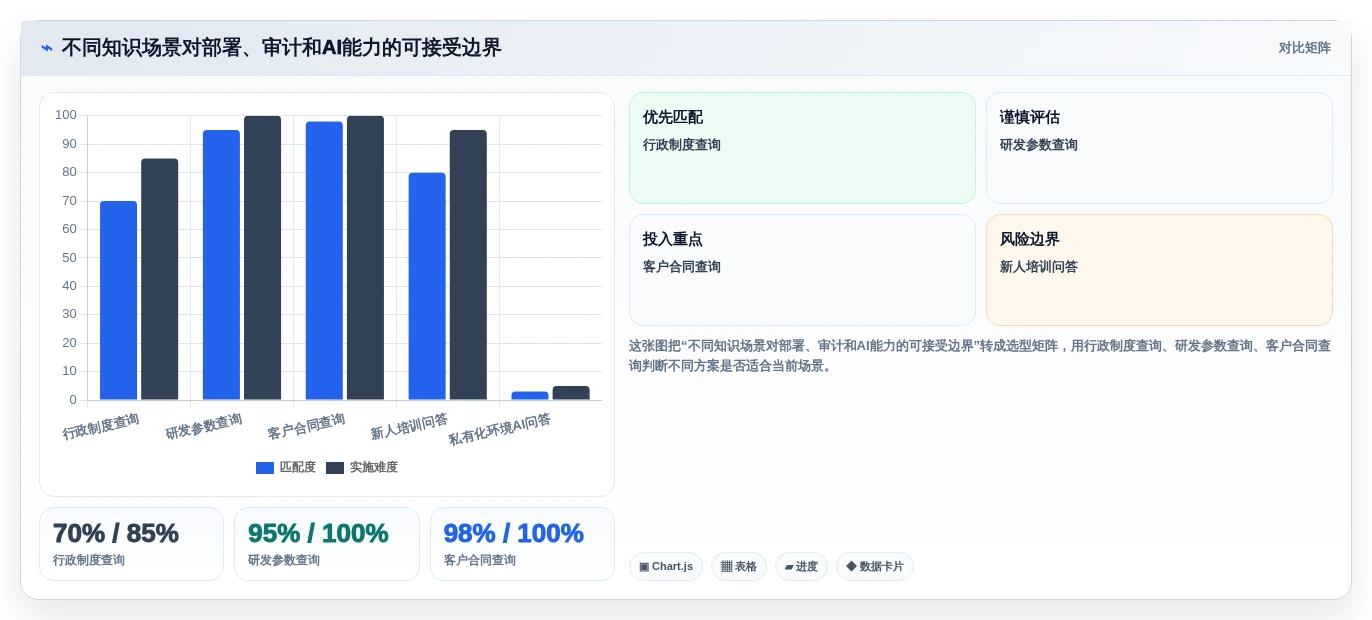Click the 50 y-axis tick label

click(x=69, y=257)
